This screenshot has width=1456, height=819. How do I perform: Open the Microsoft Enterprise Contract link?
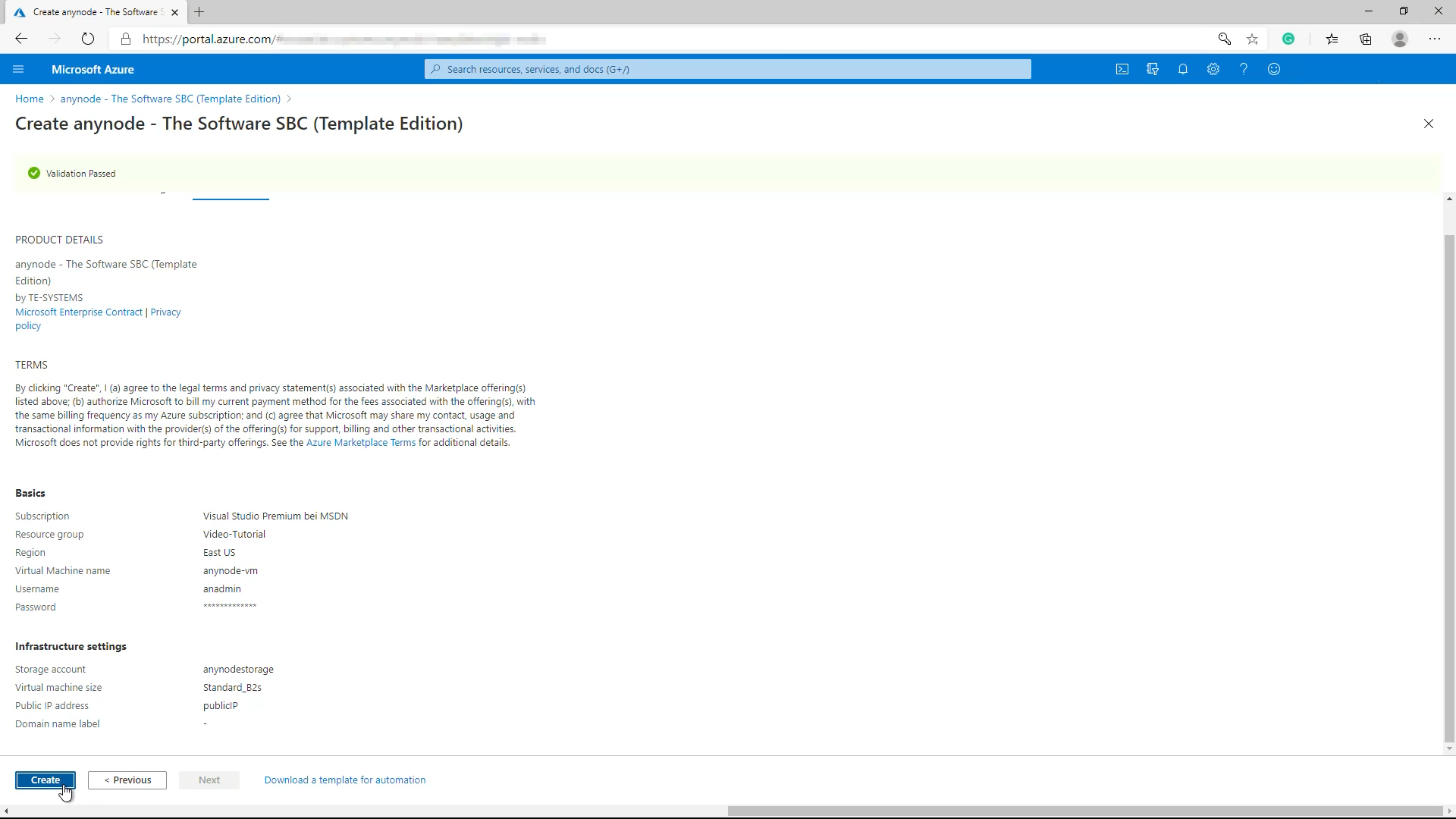tap(79, 312)
